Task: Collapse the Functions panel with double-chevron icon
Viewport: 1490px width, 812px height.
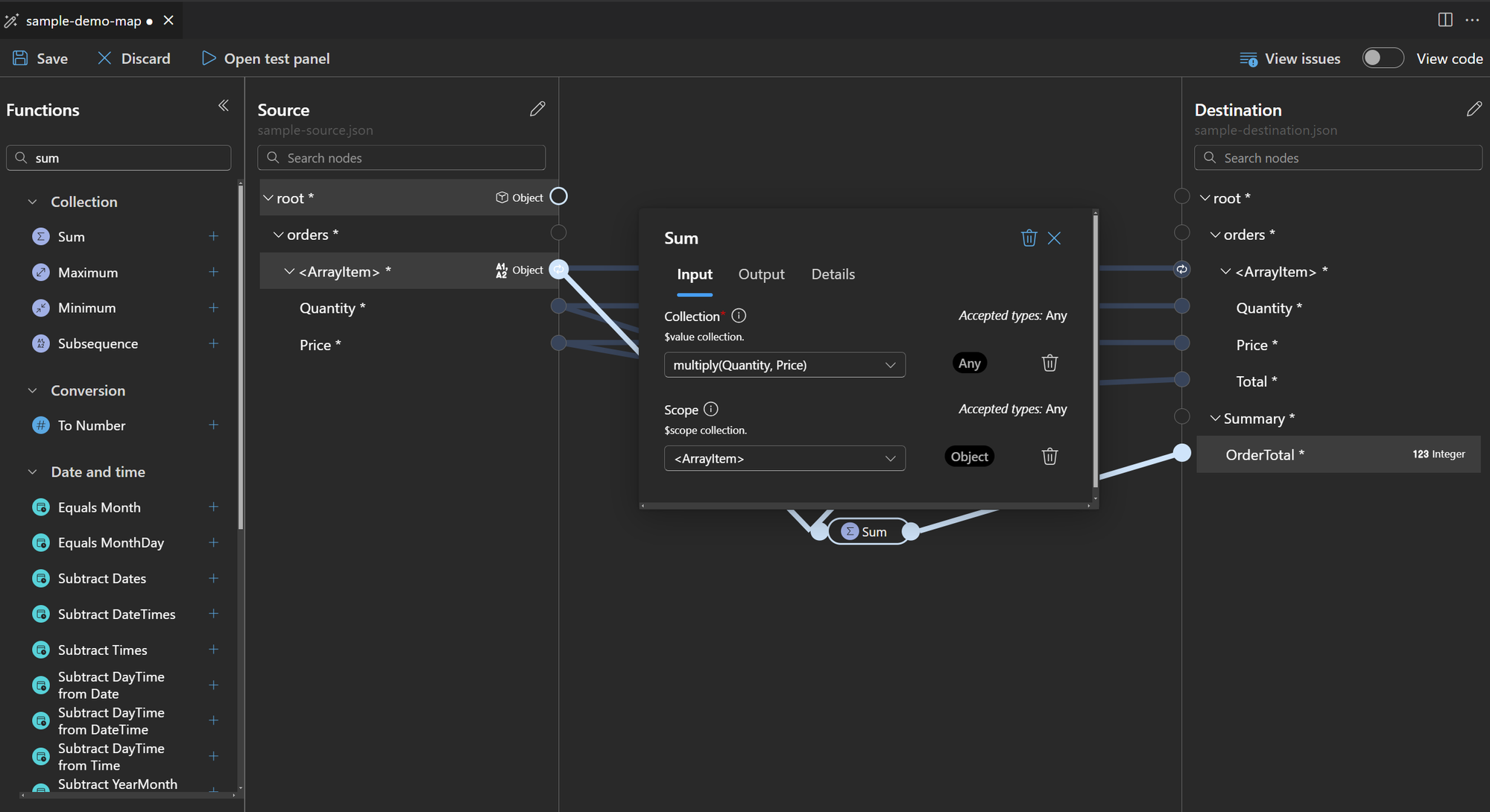Action: [x=223, y=106]
